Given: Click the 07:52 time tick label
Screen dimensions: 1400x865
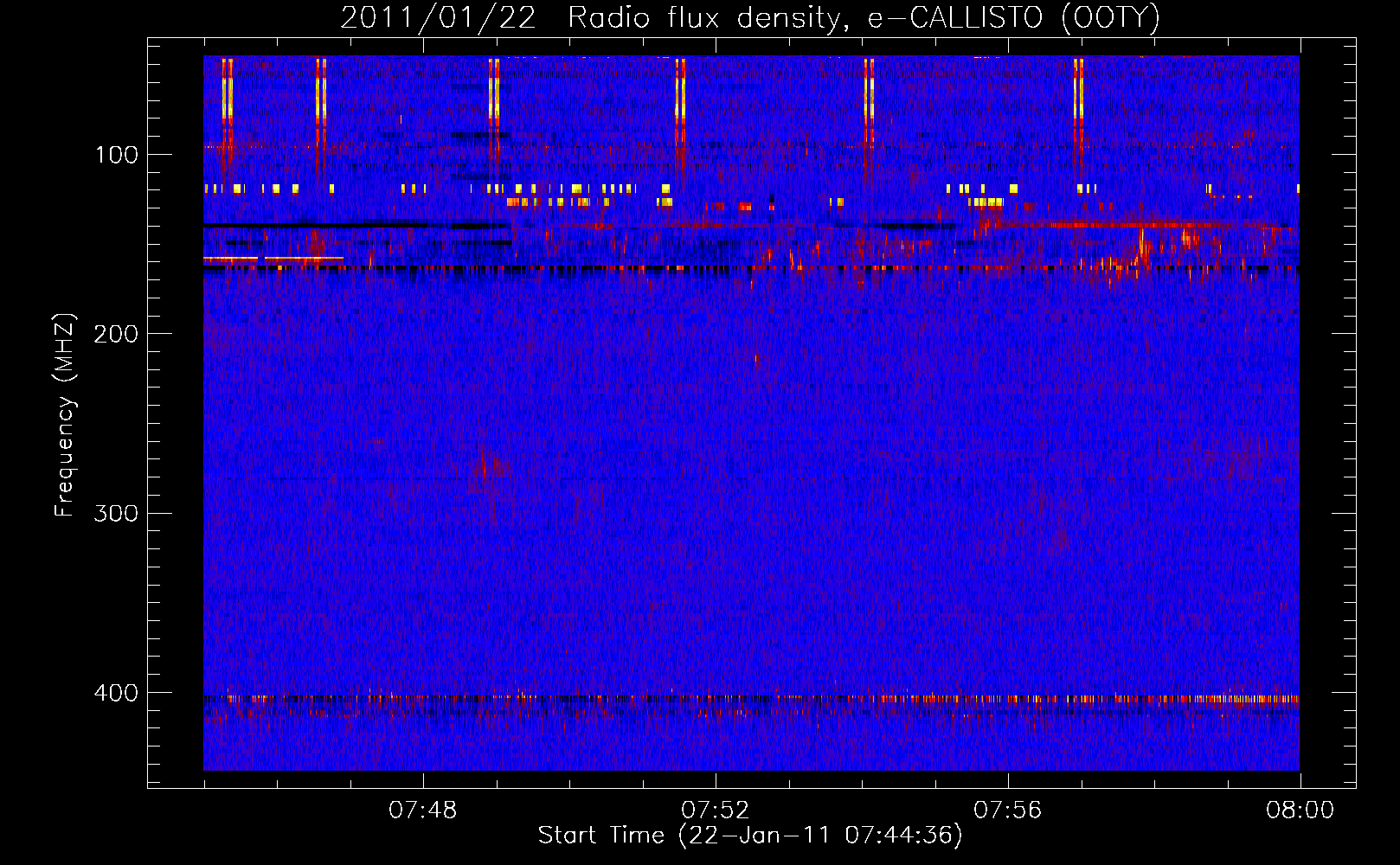Looking at the screenshot, I should click(x=715, y=811).
